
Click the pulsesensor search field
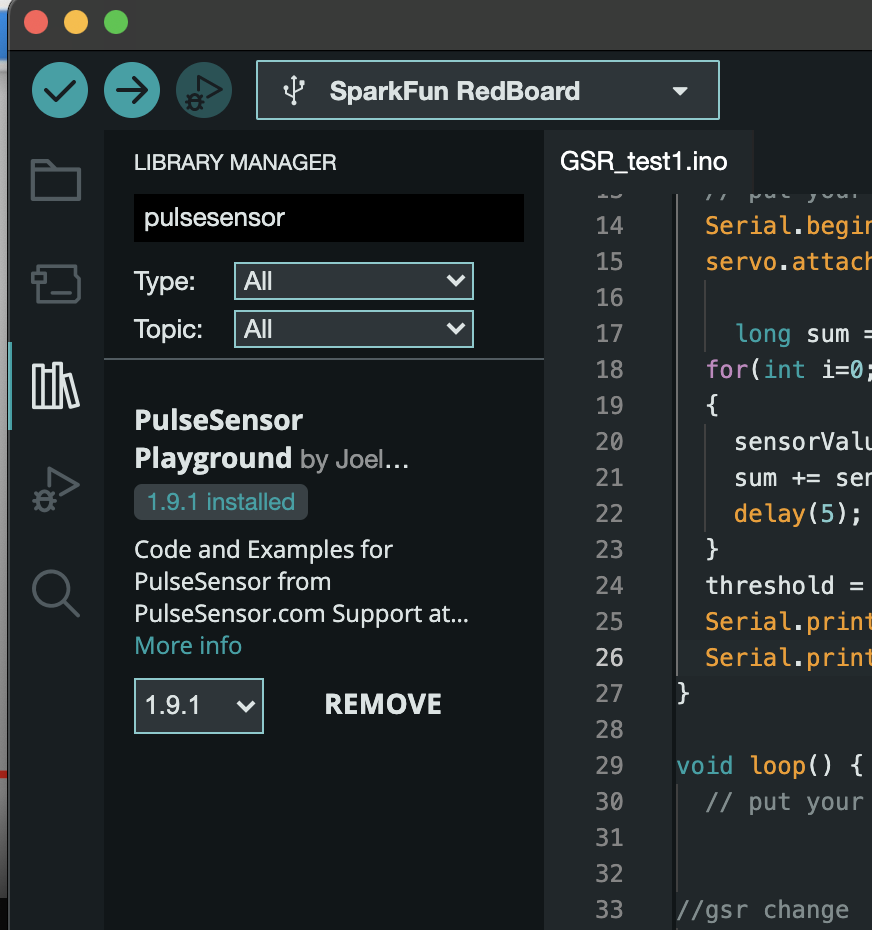click(329, 218)
